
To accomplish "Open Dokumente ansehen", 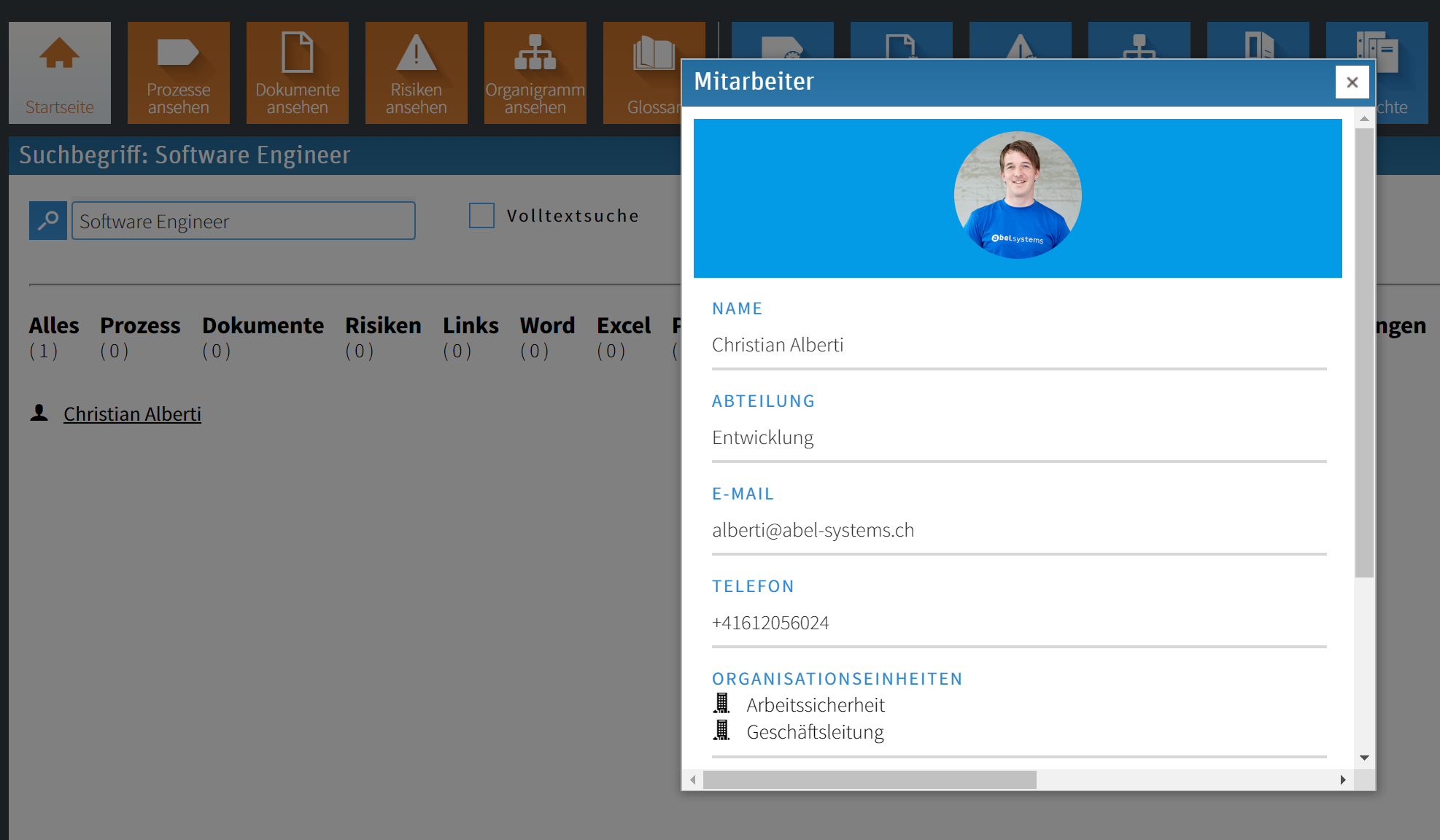I will [297, 73].
